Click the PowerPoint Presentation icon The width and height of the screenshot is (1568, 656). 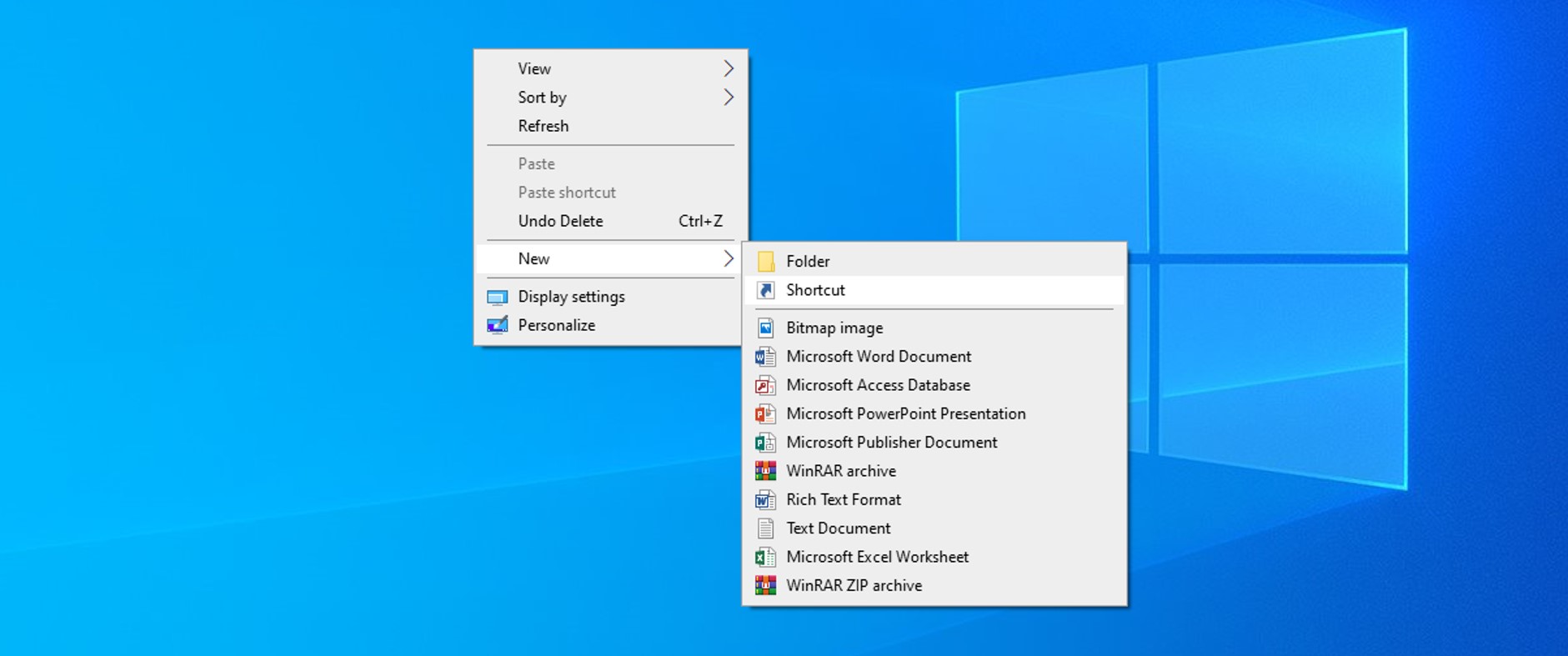765,413
